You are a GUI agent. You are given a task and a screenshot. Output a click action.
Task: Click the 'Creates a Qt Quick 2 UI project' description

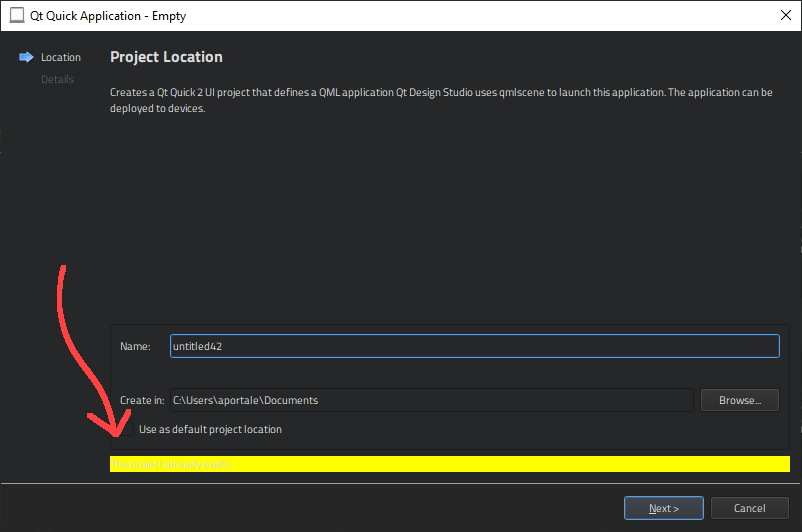[441, 100]
